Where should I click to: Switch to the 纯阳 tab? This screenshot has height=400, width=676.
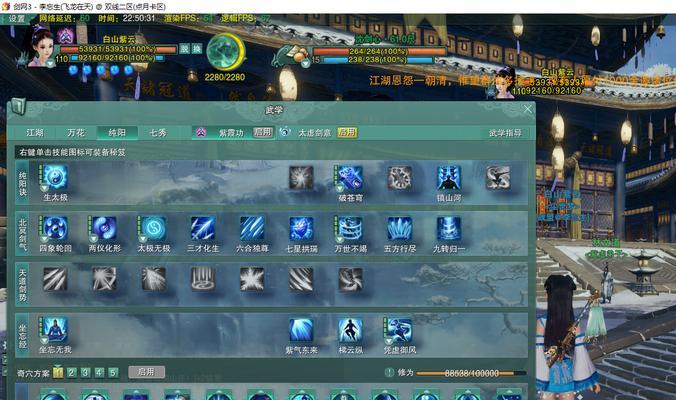coord(117,133)
